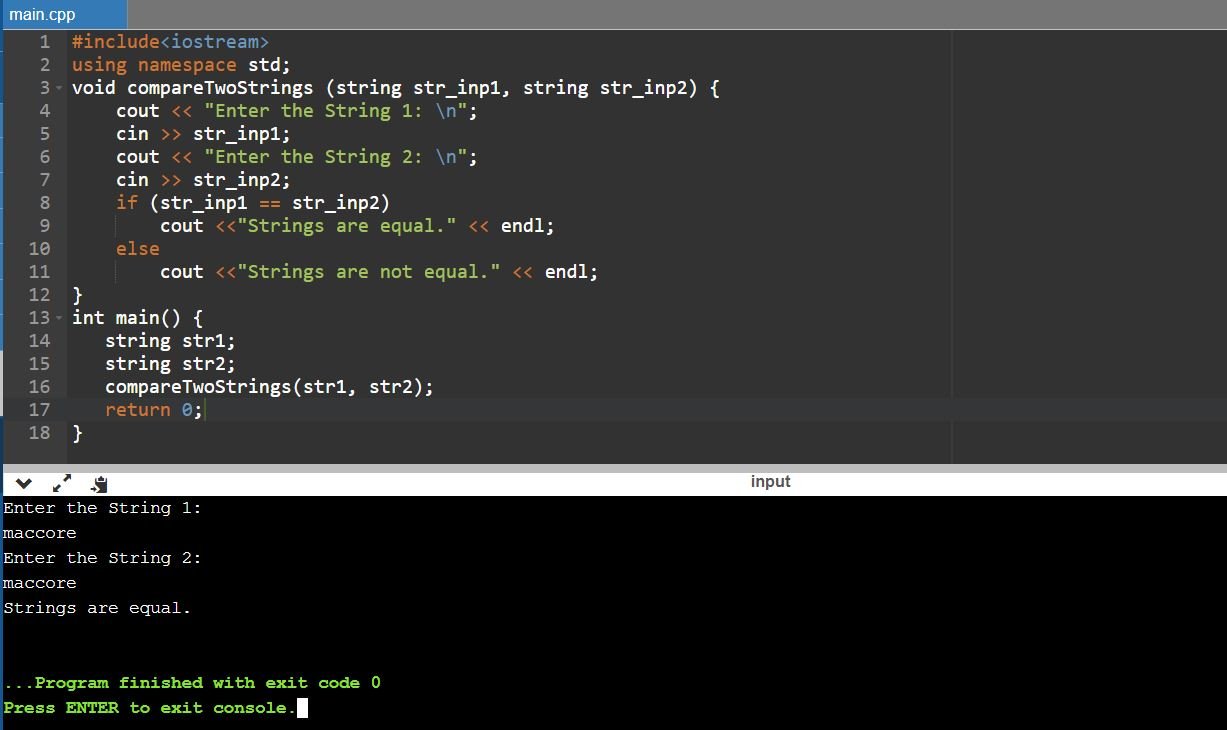Place cursor on the #include<iostream> line
The image size is (1227, 730).
(x=170, y=42)
